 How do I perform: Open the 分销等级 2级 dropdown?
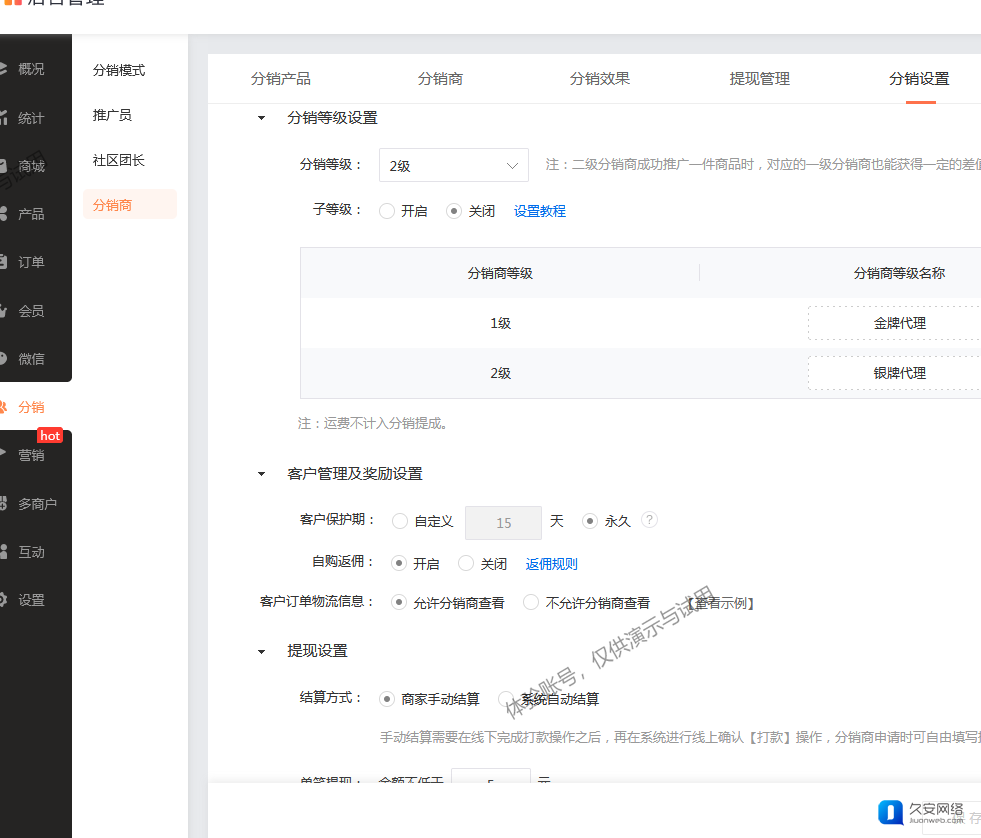click(454, 165)
